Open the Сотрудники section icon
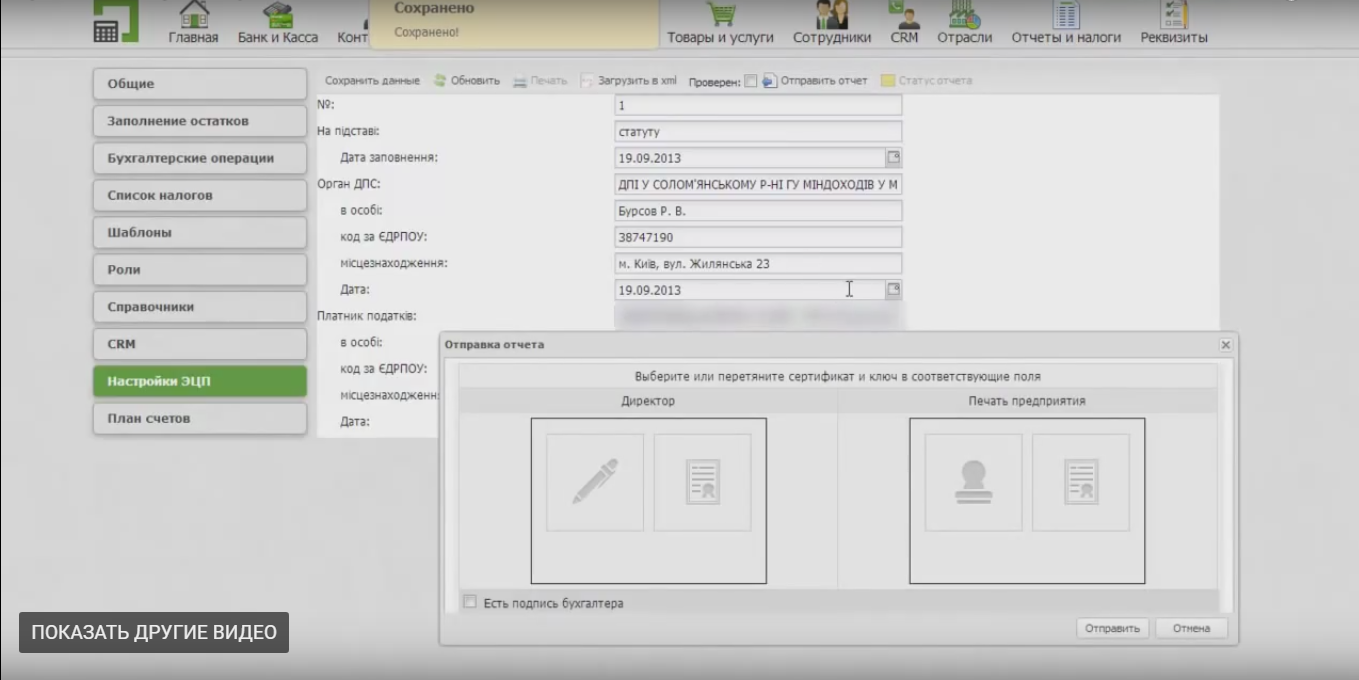 click(829, 14)
